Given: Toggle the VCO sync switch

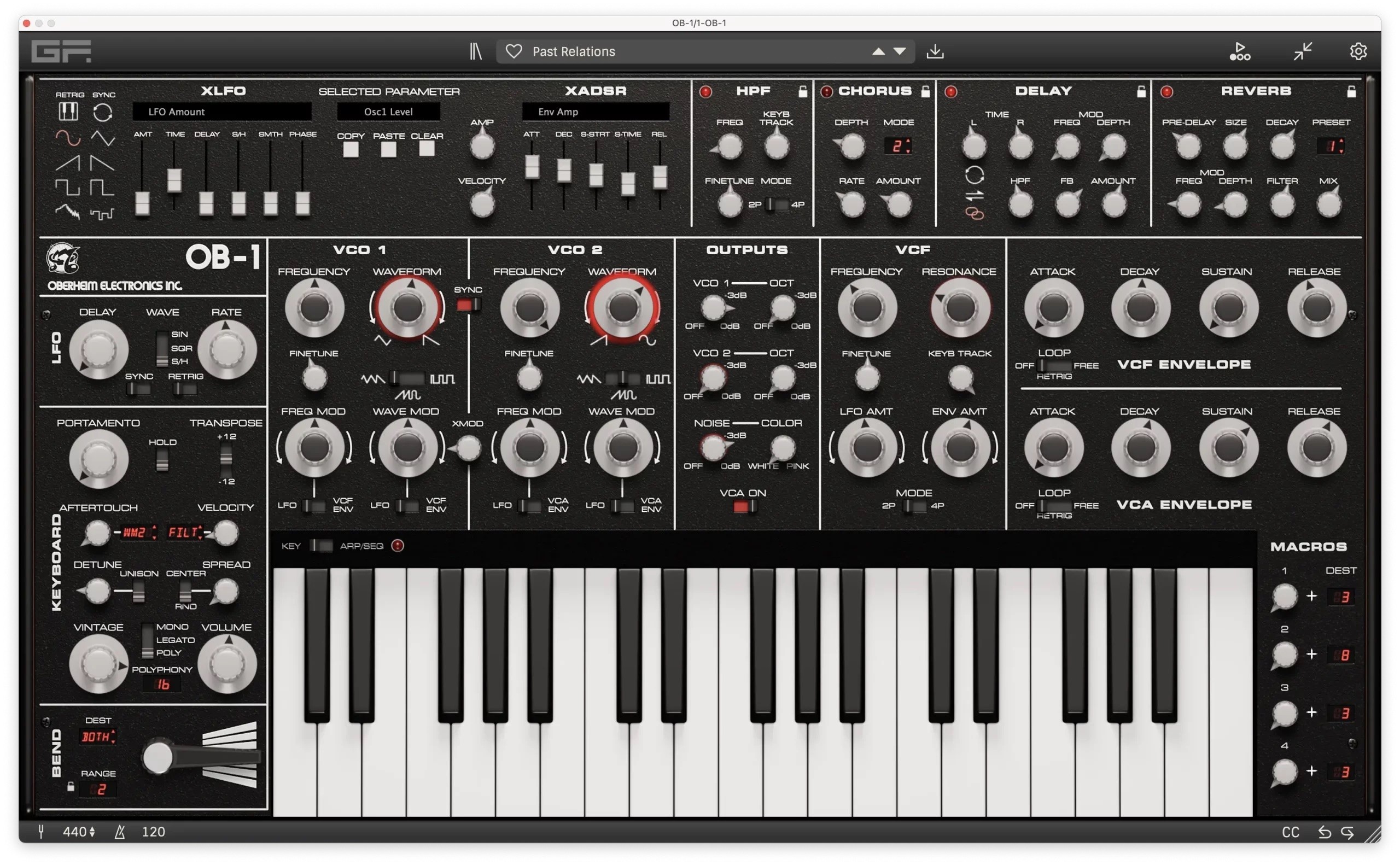Looking at the screenshot, I should click(468, 305).
